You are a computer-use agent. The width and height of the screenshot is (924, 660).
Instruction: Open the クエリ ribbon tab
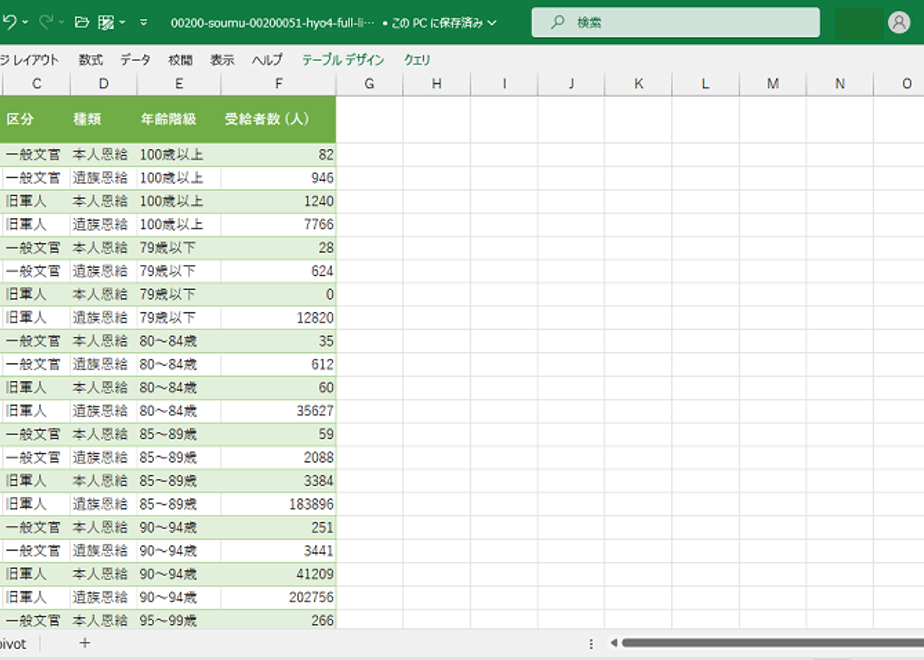(x=417, y=60)
